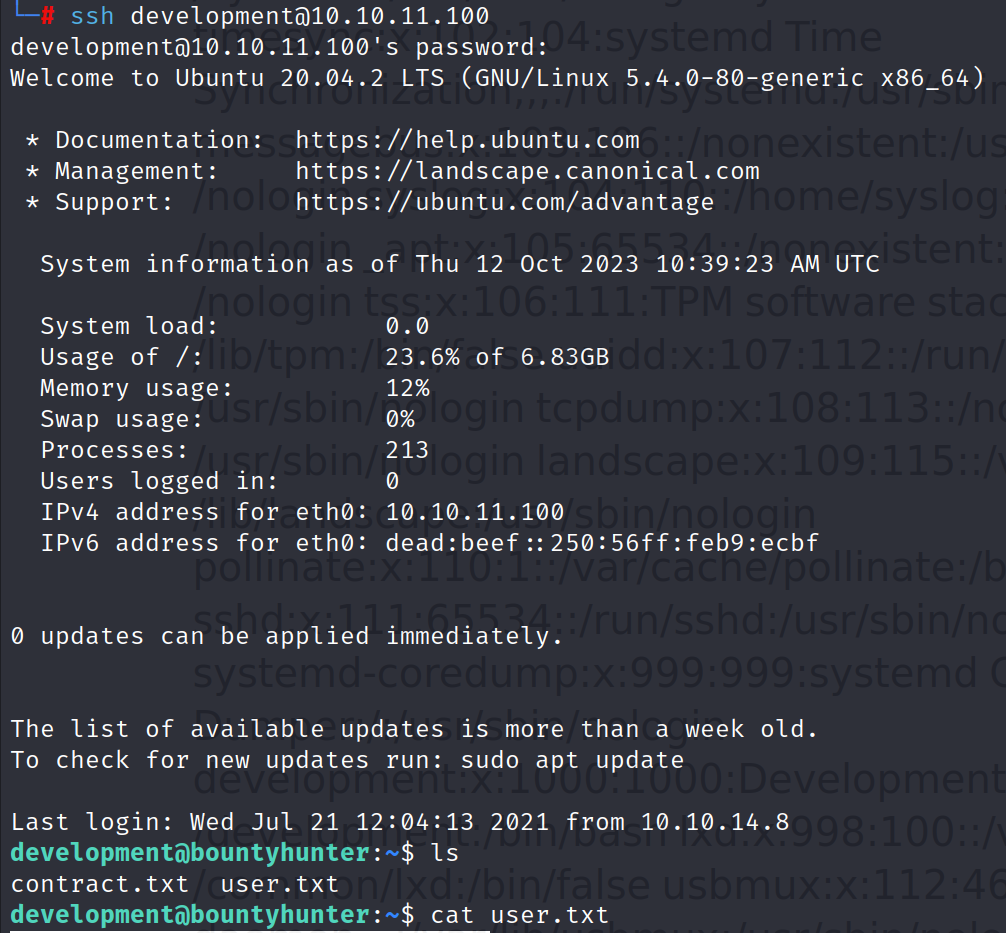This screenshot has width=1006, height=933.
Task: Click the System load value 0.0
Action: point(407,326)
